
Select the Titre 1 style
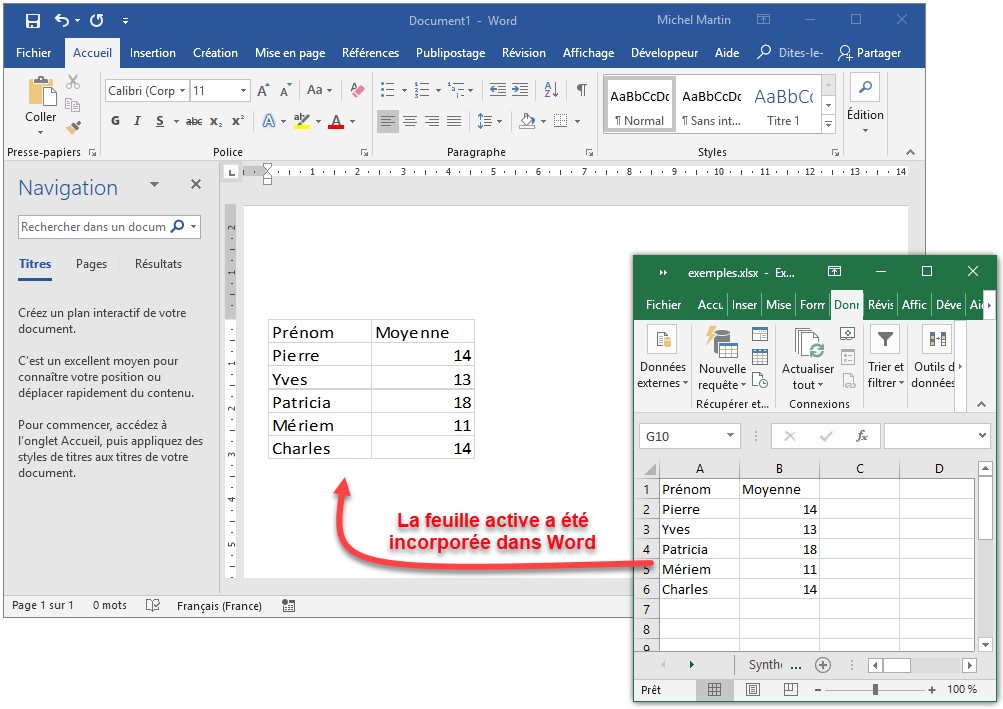783,106
